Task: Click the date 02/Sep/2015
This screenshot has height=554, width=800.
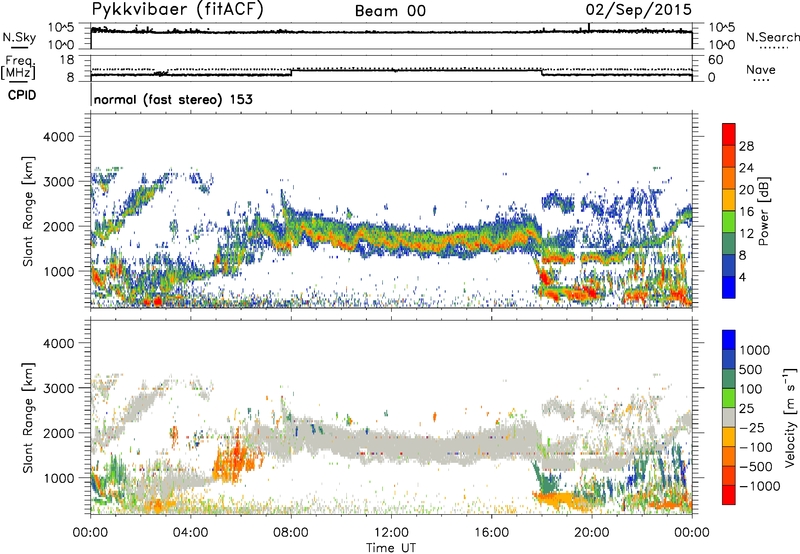Action: coord(638,10)
